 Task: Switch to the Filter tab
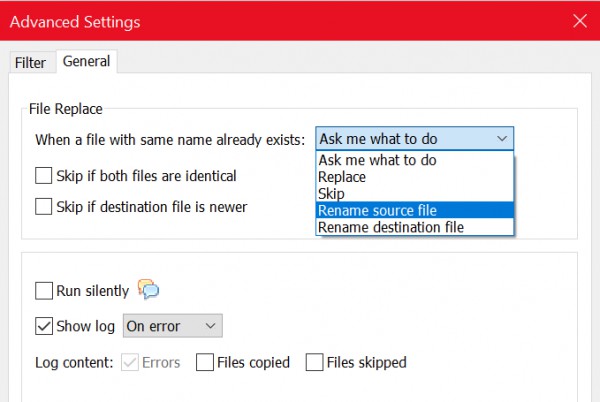(30, 63)
